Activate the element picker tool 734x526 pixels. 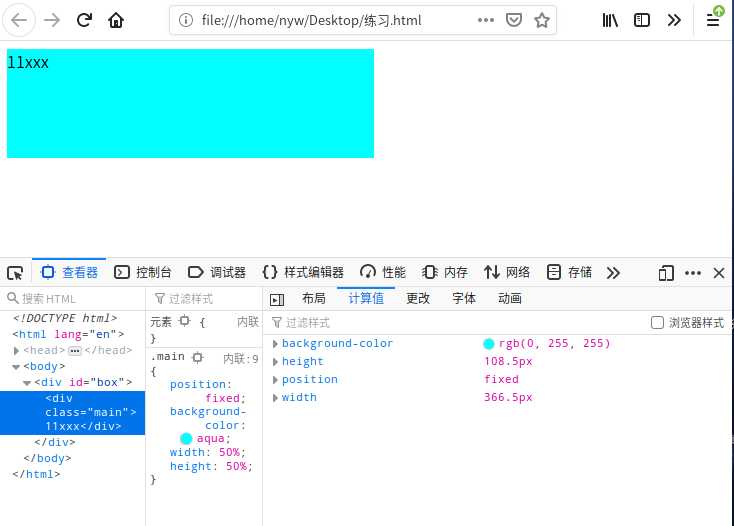pos(15,273)
